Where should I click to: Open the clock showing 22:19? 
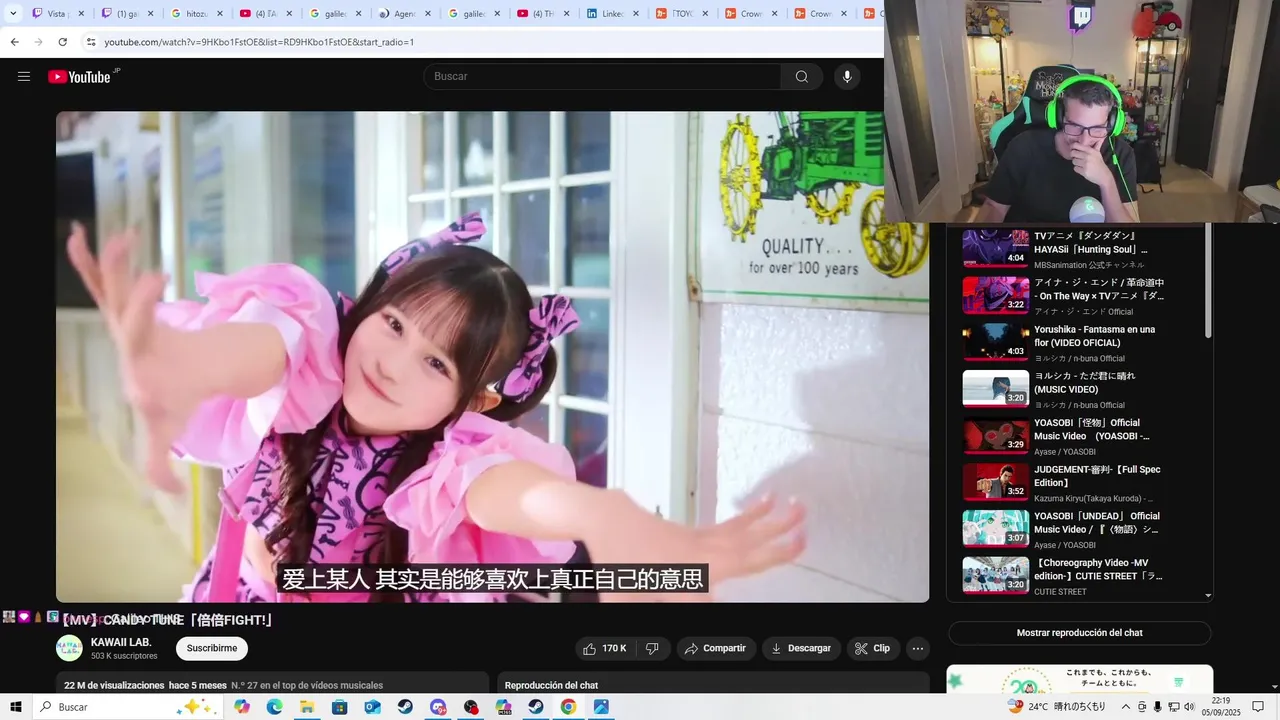(1221, 707)
